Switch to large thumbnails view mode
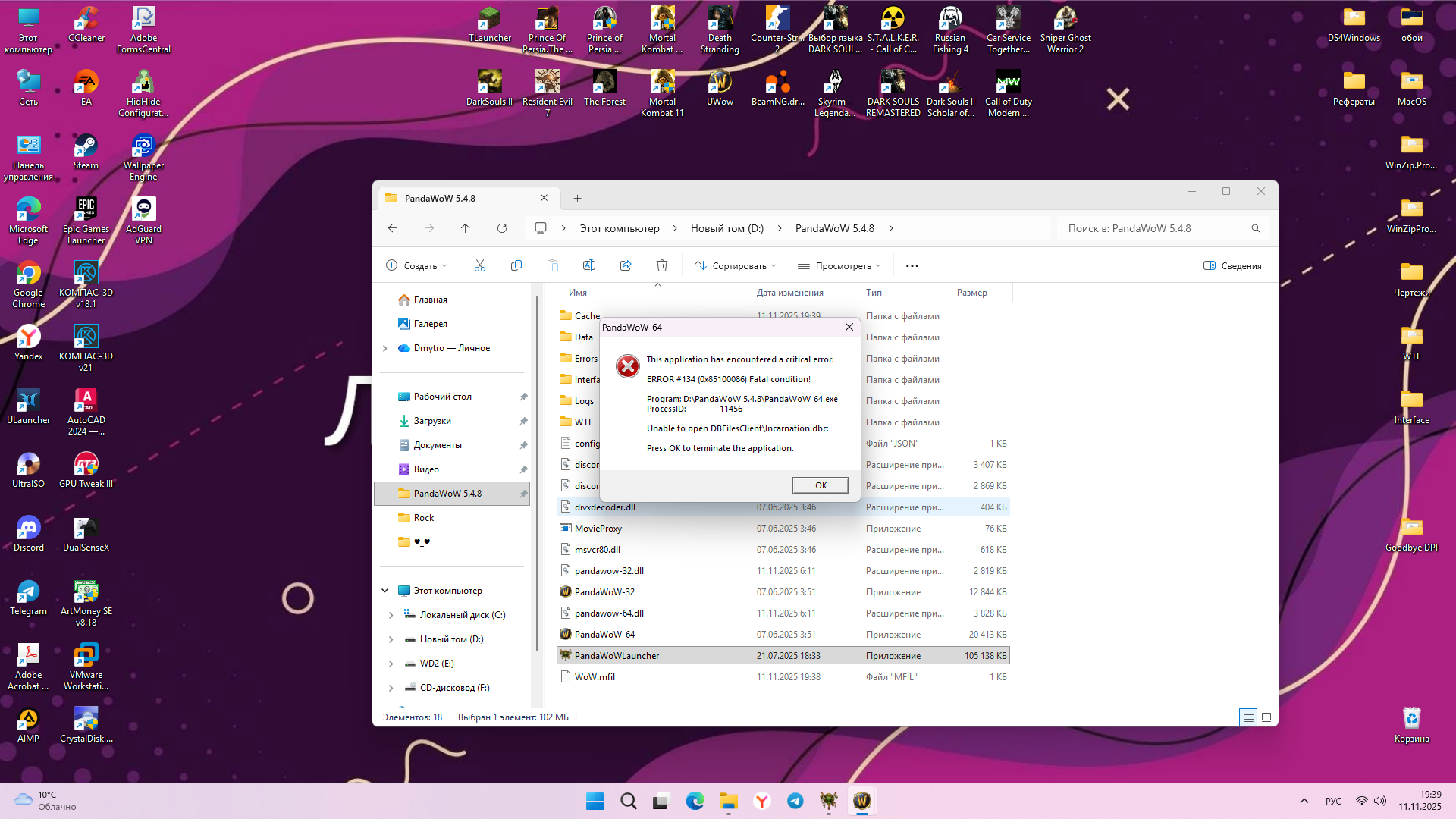The height and width of the screenshot is (819, 1456). [x=1266, y=717]
